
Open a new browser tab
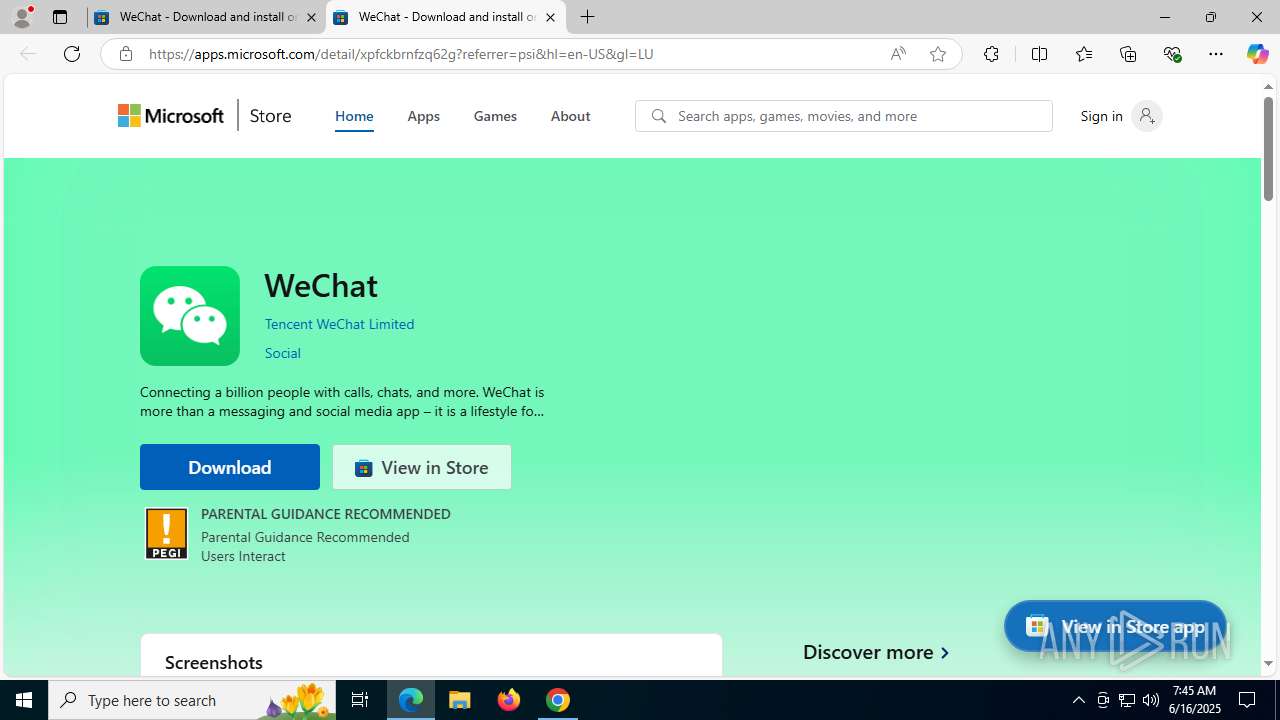[588, 17]
